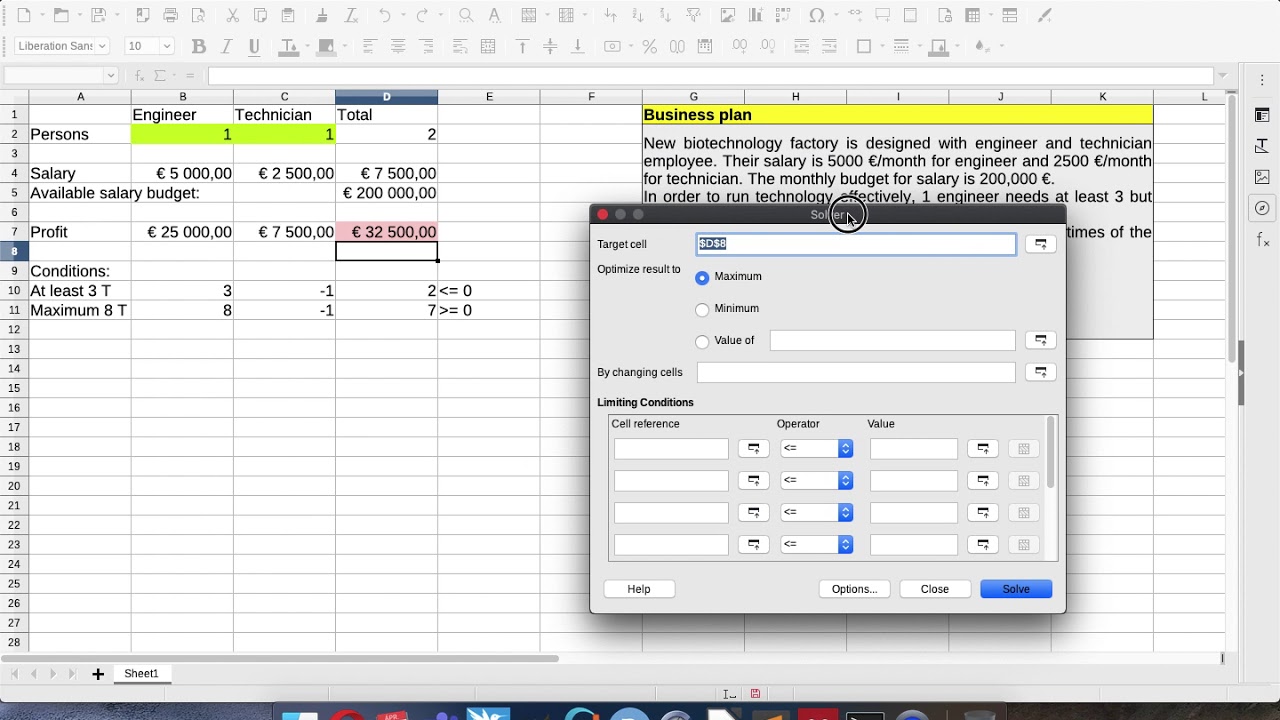Click the Redo arrow icon
The image size is (1280, 720).
[x=422, y=16]
